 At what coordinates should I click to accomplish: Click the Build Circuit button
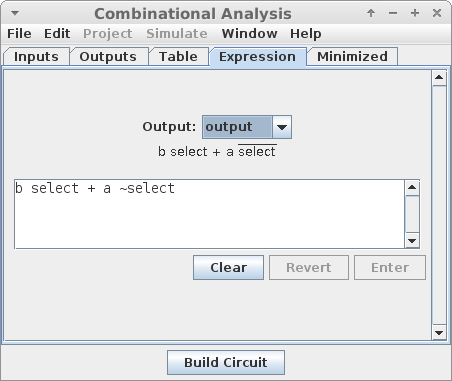[226, 362]
